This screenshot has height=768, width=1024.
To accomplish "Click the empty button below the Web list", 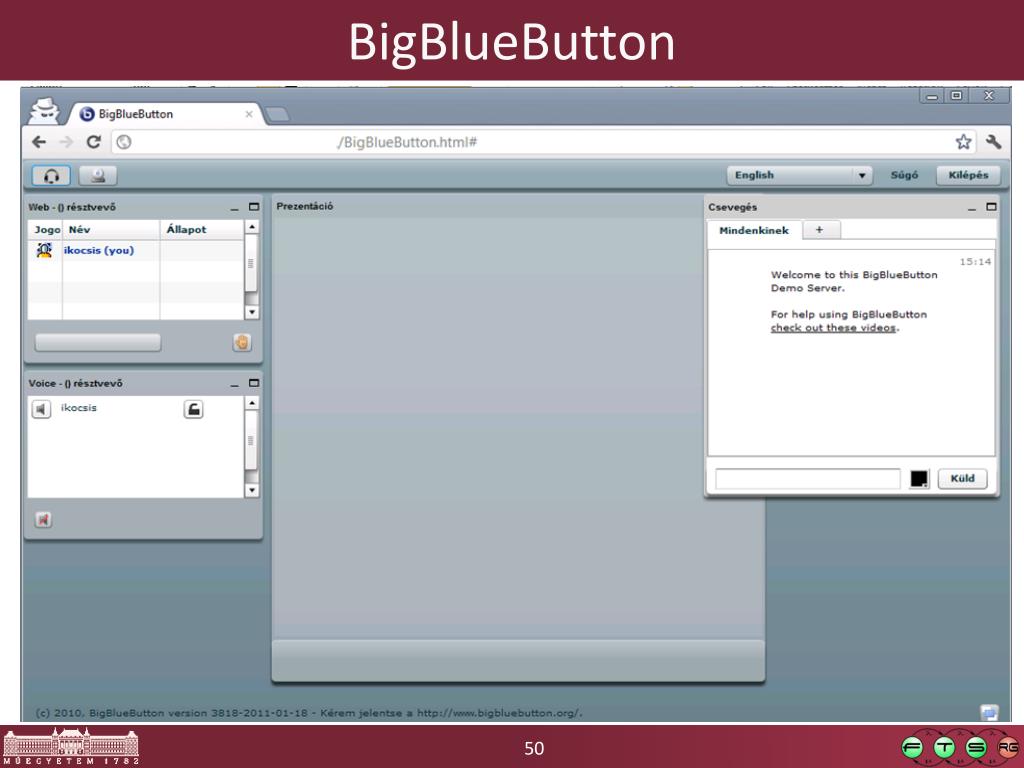I will (98, 342).
